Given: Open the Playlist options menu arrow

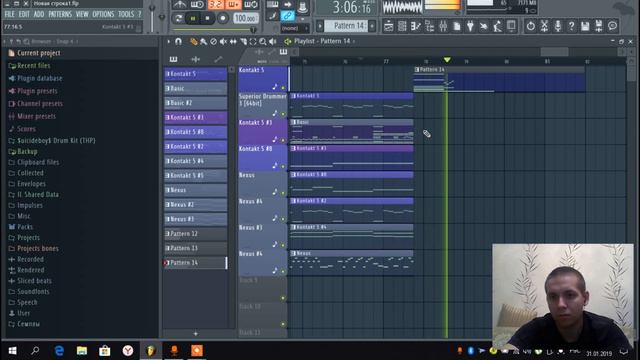Looking at the screenshot, I should [169, 42].
